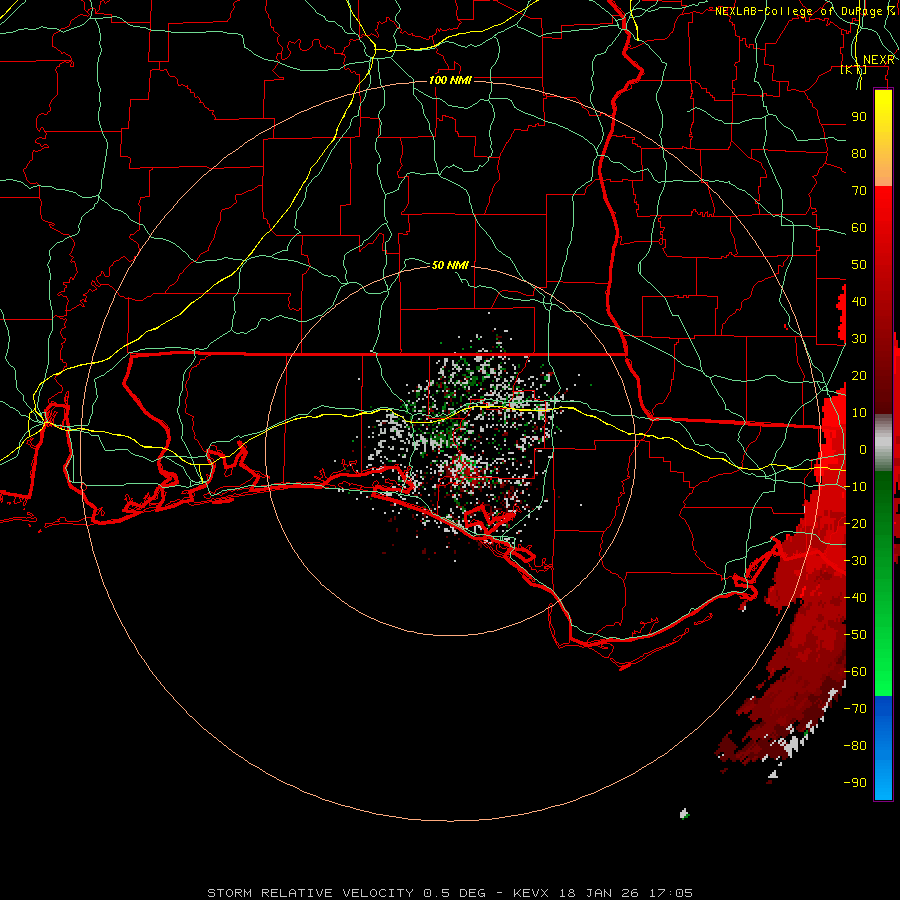
Task: Click the -80 value on velocity scale
Action: pyautogui.click(x=855, y=746)
